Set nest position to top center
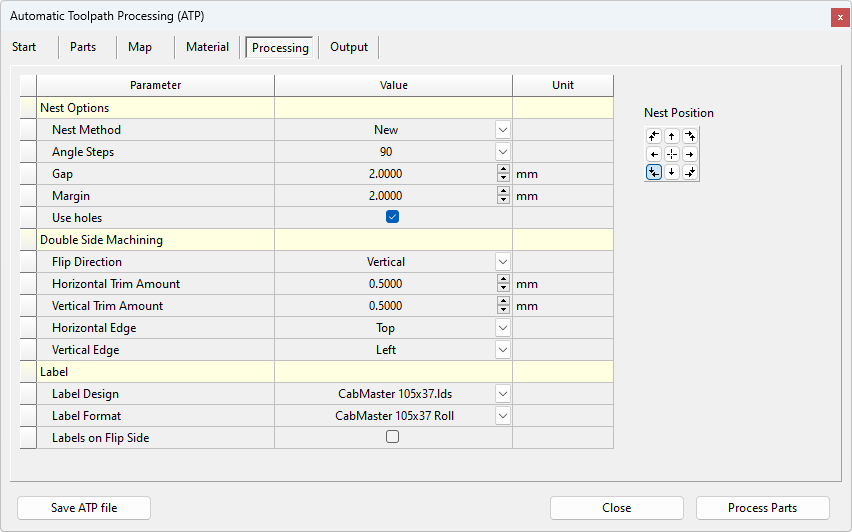852x532 pixels. [x=672, y=136]
